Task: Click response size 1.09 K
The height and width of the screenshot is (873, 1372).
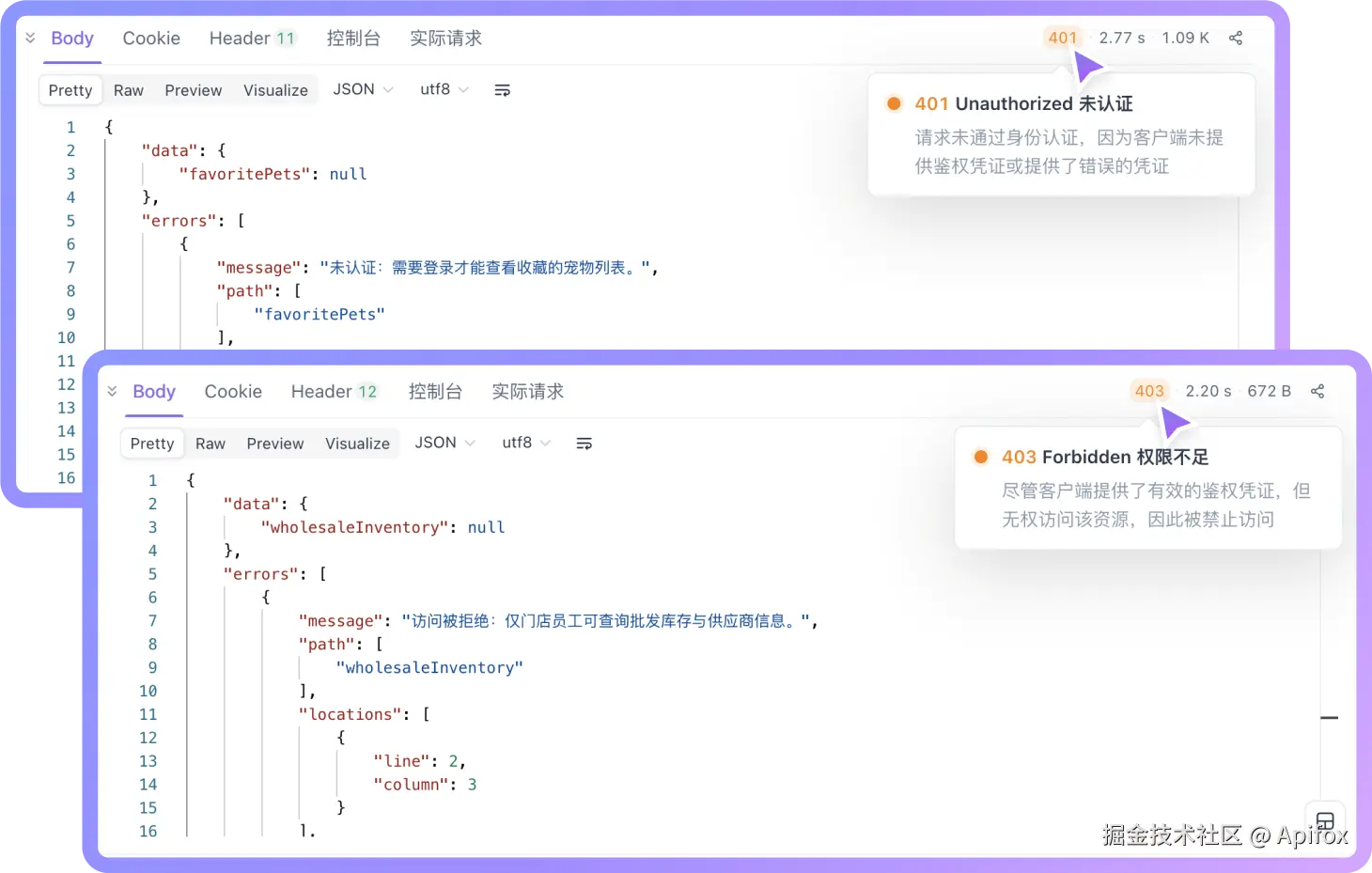Action: tap(1185, 38)
